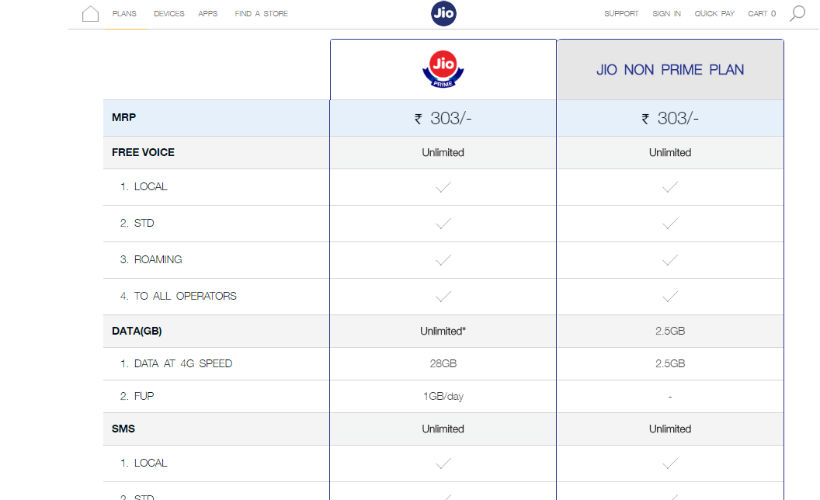Click Prime data value Unlimited*
The image size is (820, 500).
pyautogui.click(x=443, y=331)
